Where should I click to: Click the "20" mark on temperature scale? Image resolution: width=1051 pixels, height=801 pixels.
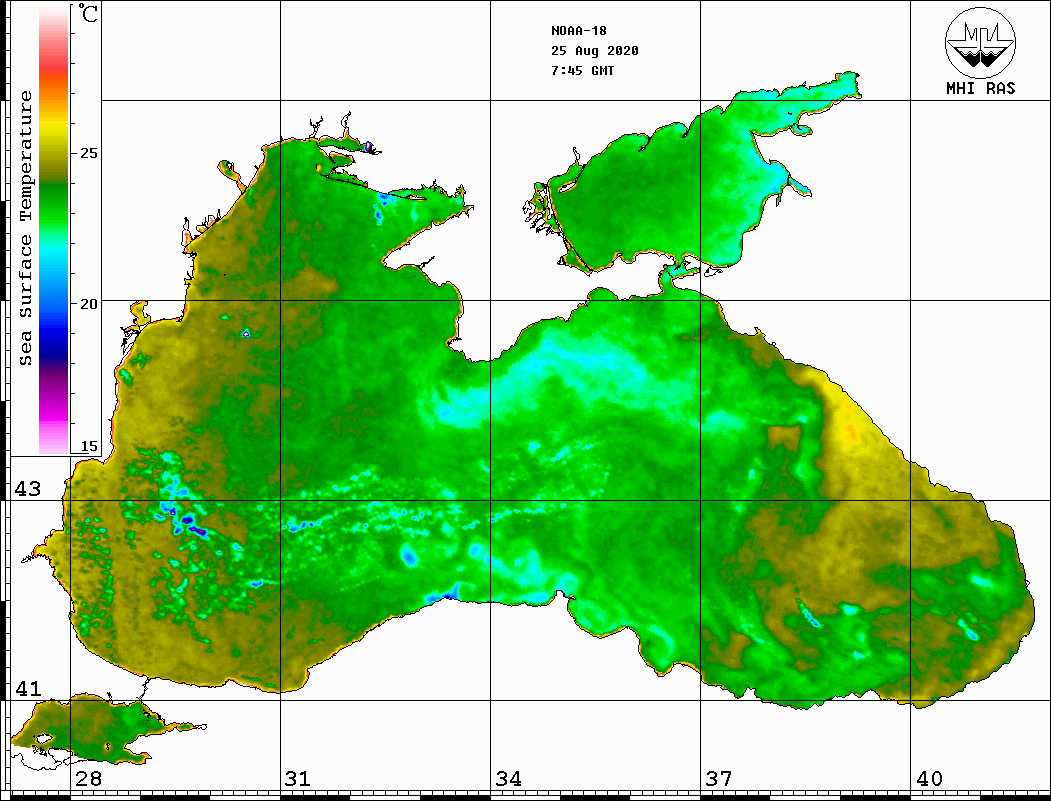[x=88, y=304]
